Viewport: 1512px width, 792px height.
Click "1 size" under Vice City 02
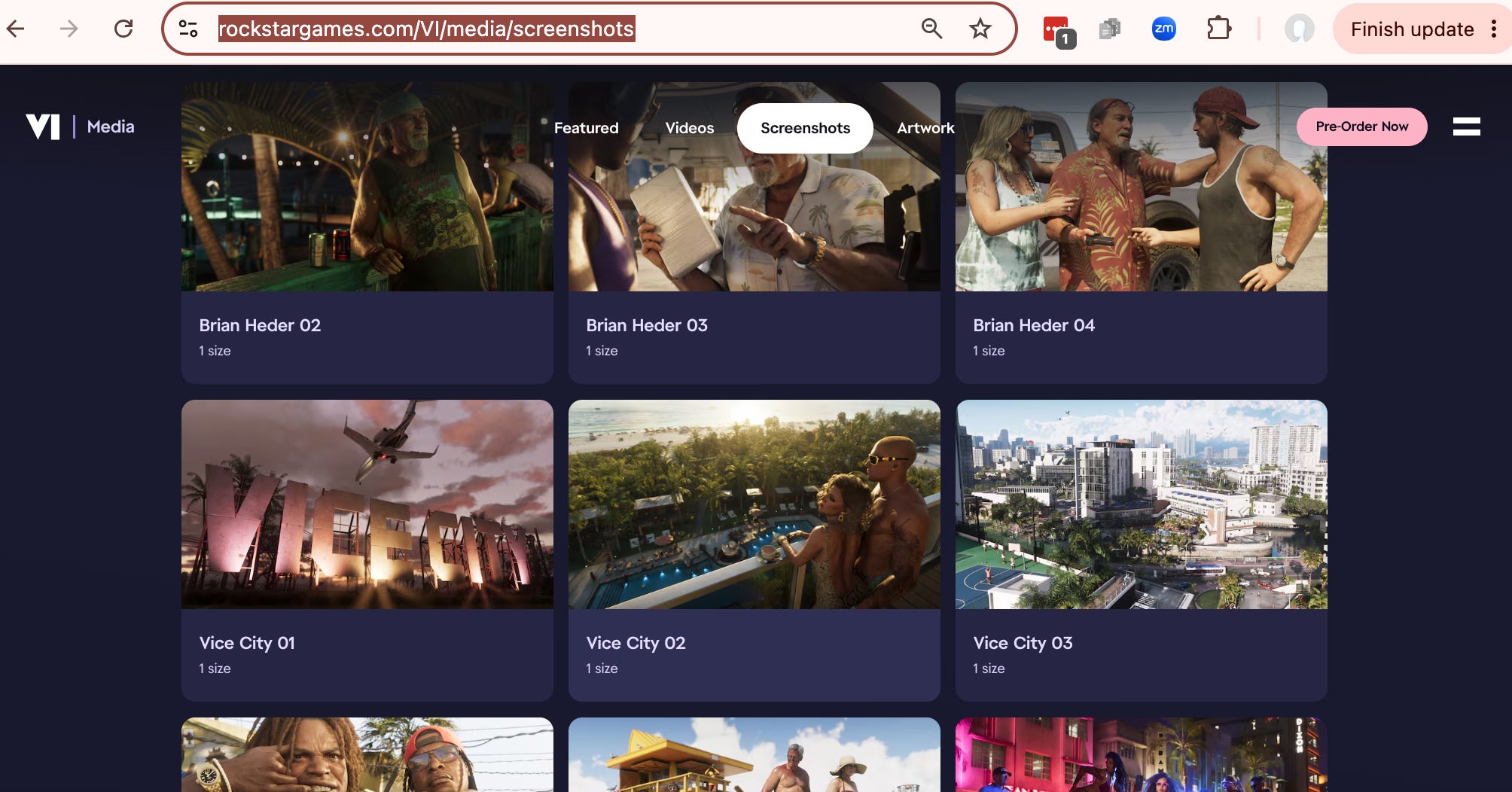tap(602, 669)
